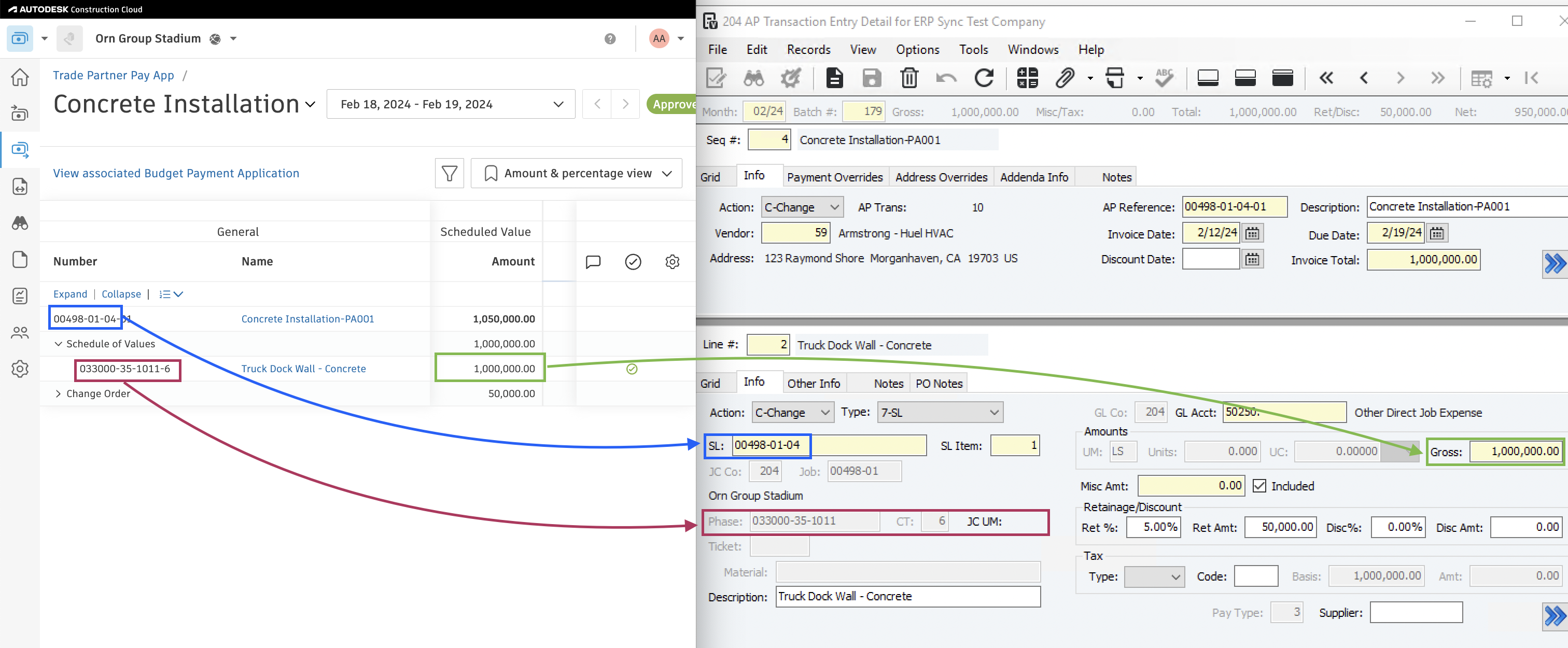Open the date range Feb 18 - Feb 19 dropdown
The width and height of the screenshot is (1568, 648).
(x=451, y=104)
